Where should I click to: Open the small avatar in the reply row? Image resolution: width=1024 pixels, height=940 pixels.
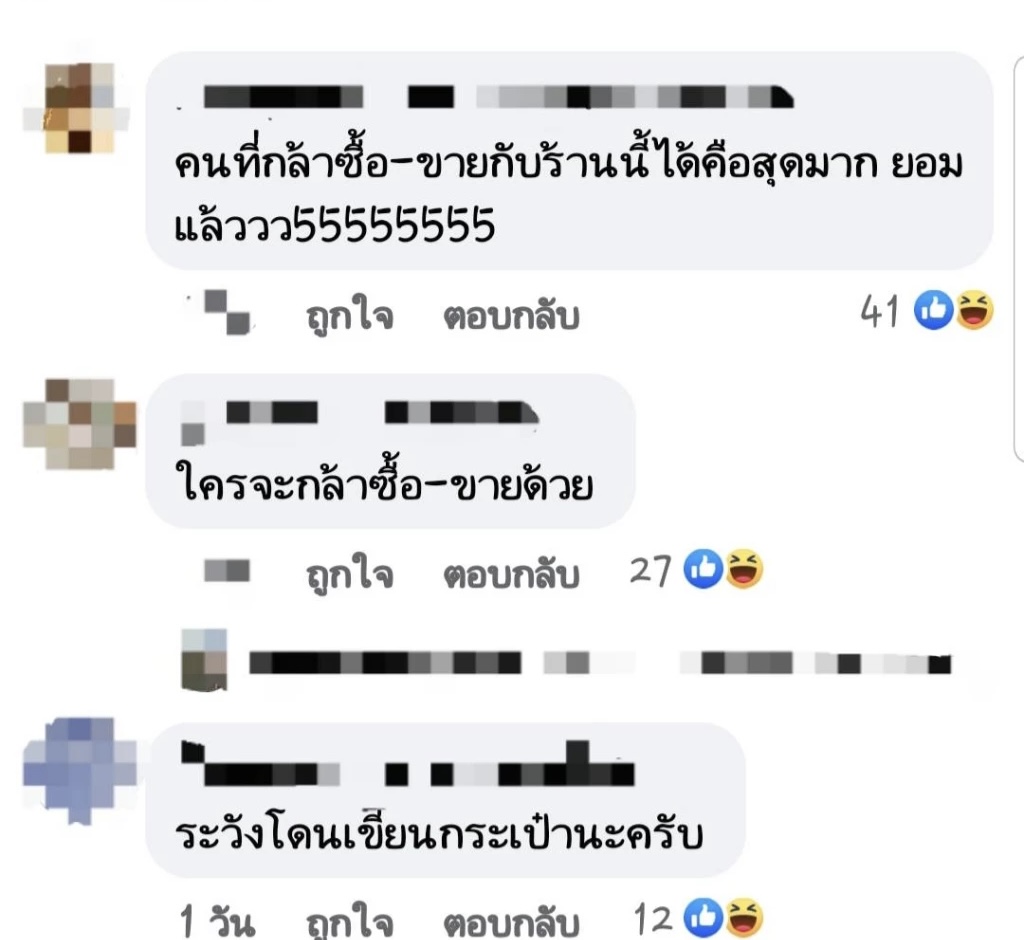click(204, 660)
